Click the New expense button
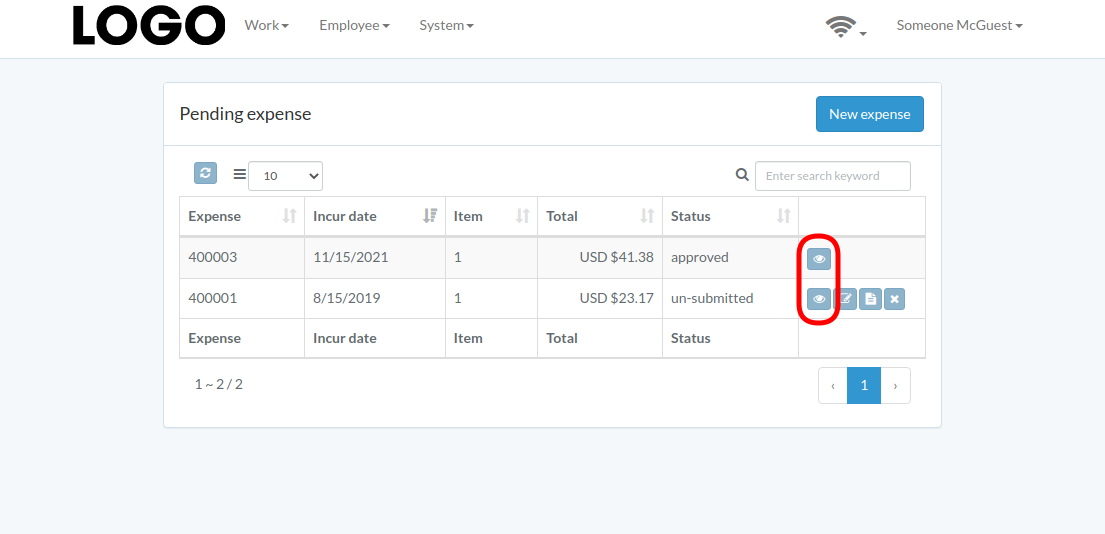This screenshot has width=1105, height=534. (x=870, y=114)
